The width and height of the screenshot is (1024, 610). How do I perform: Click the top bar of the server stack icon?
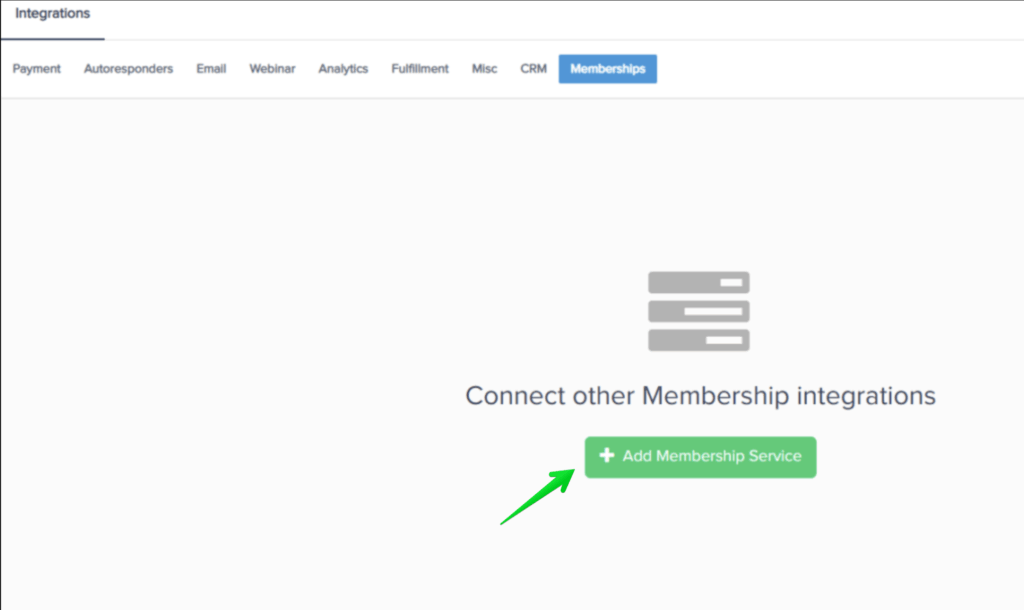coord(699,283)
